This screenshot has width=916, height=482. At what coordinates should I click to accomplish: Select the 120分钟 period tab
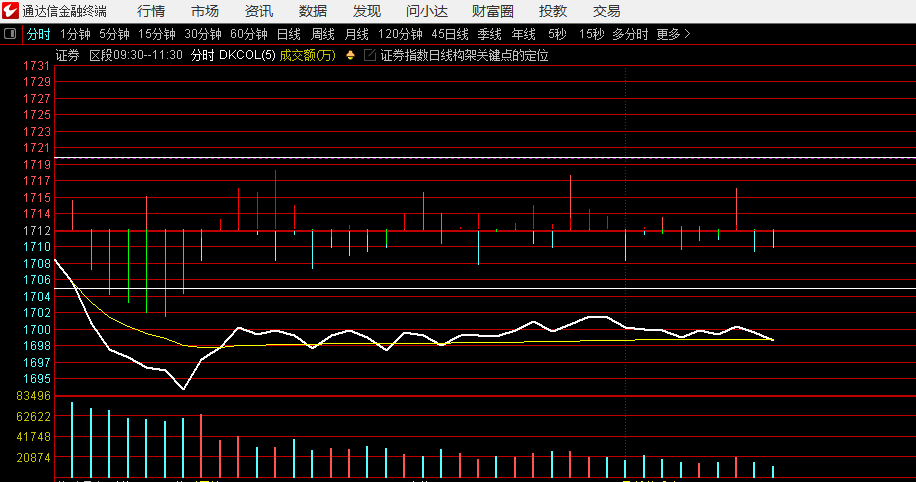coord(400,34)
